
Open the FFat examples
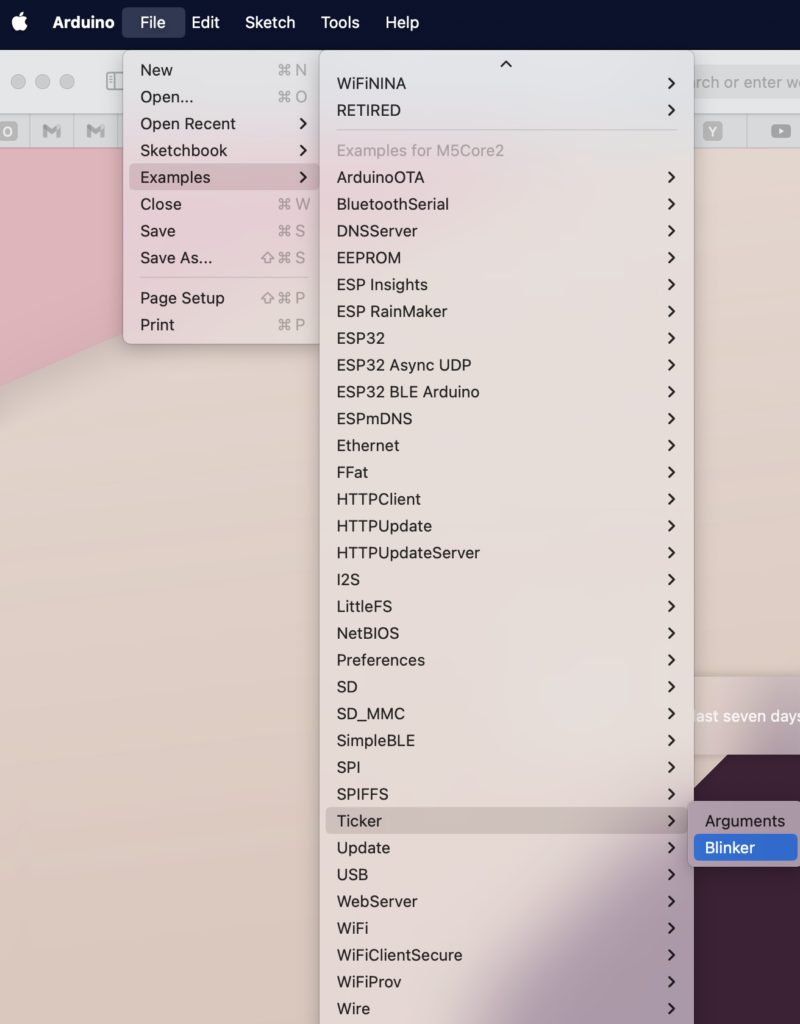tap(506, 472)
